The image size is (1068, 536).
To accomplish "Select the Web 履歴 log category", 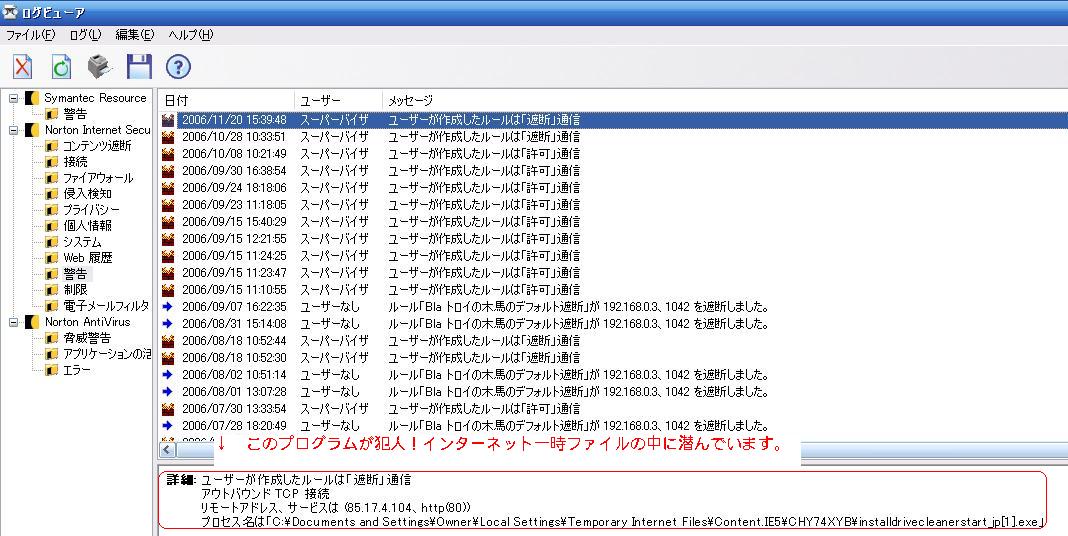I will (x=88, y=257).
